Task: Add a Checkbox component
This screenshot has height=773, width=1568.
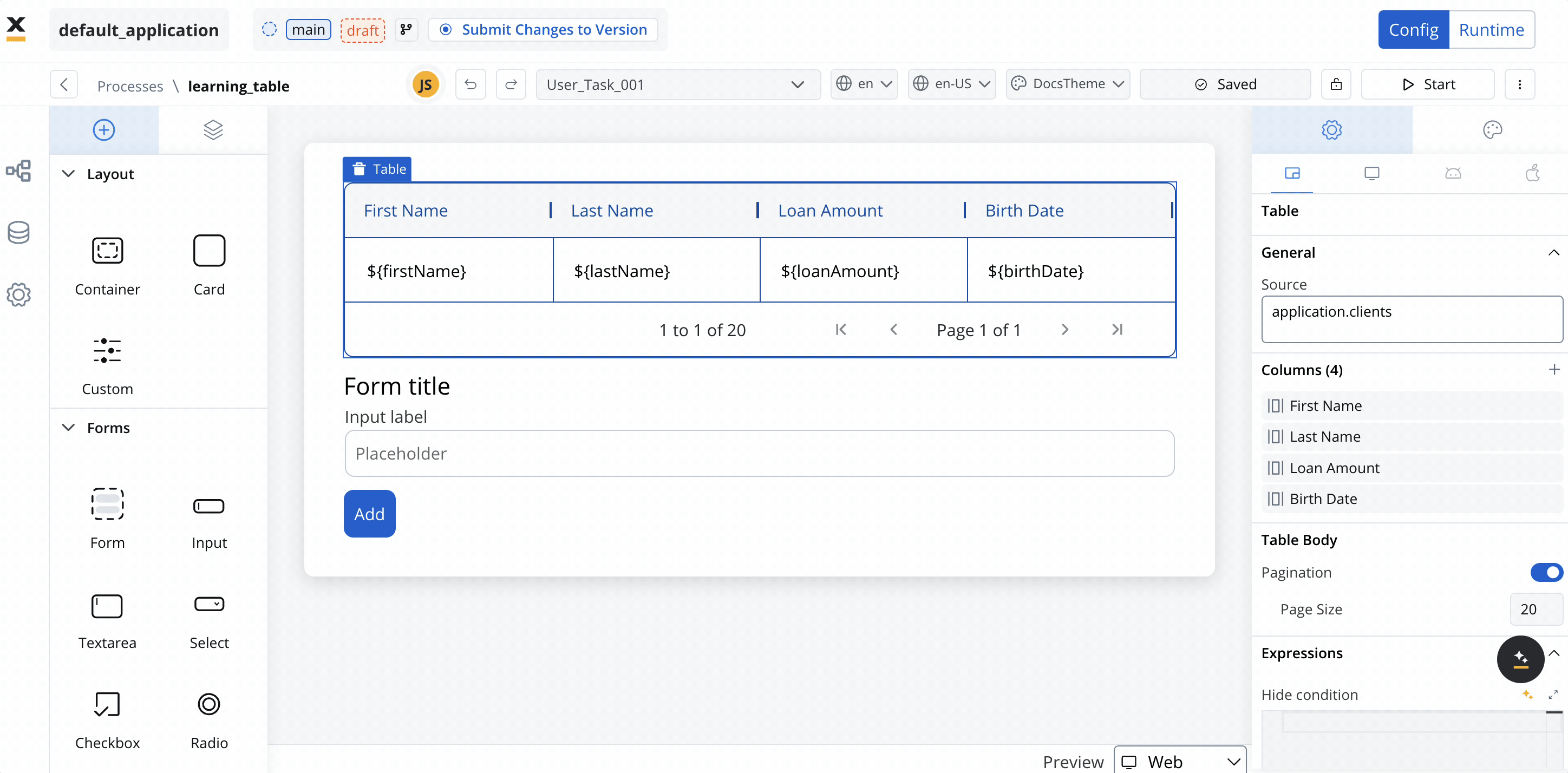Action: (107, 720)
